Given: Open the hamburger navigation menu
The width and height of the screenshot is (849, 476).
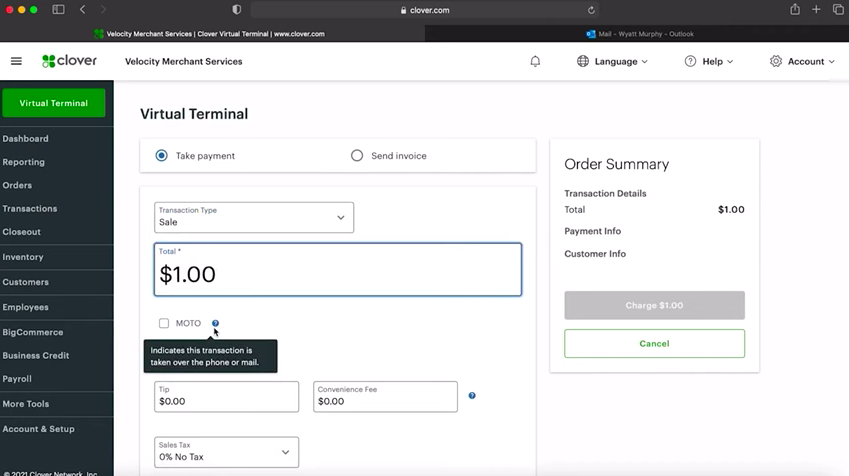Looking at the screenshot, I should point(16,61).
